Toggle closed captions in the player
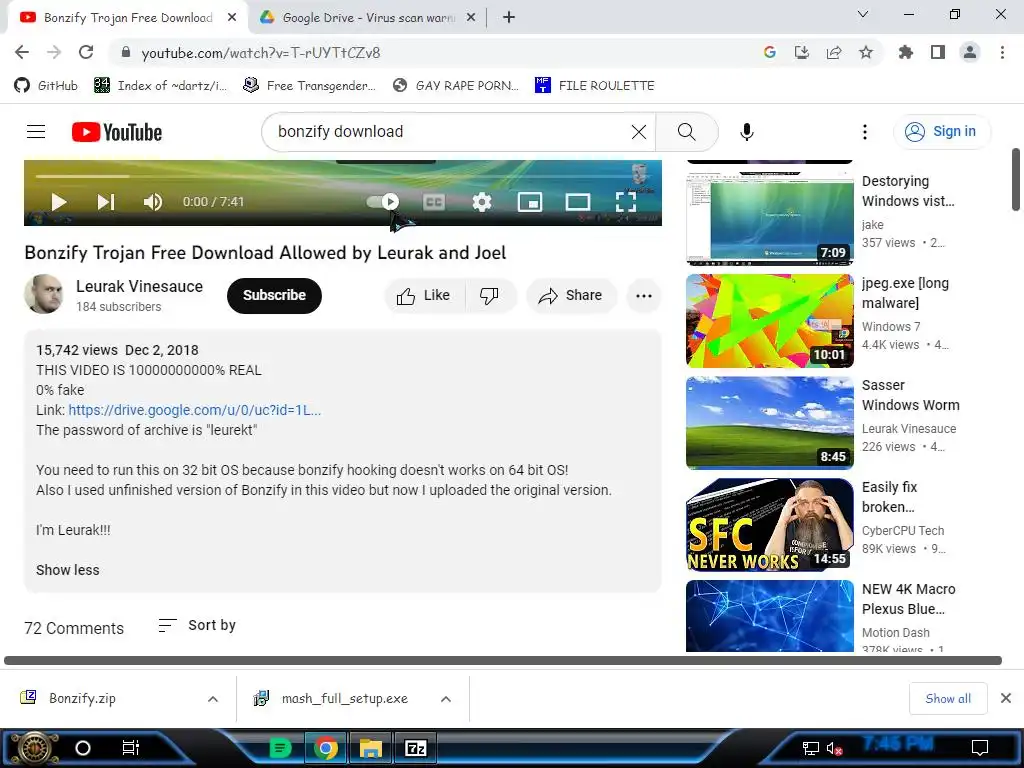The image size is (1024, 768). tap(434, 202)
